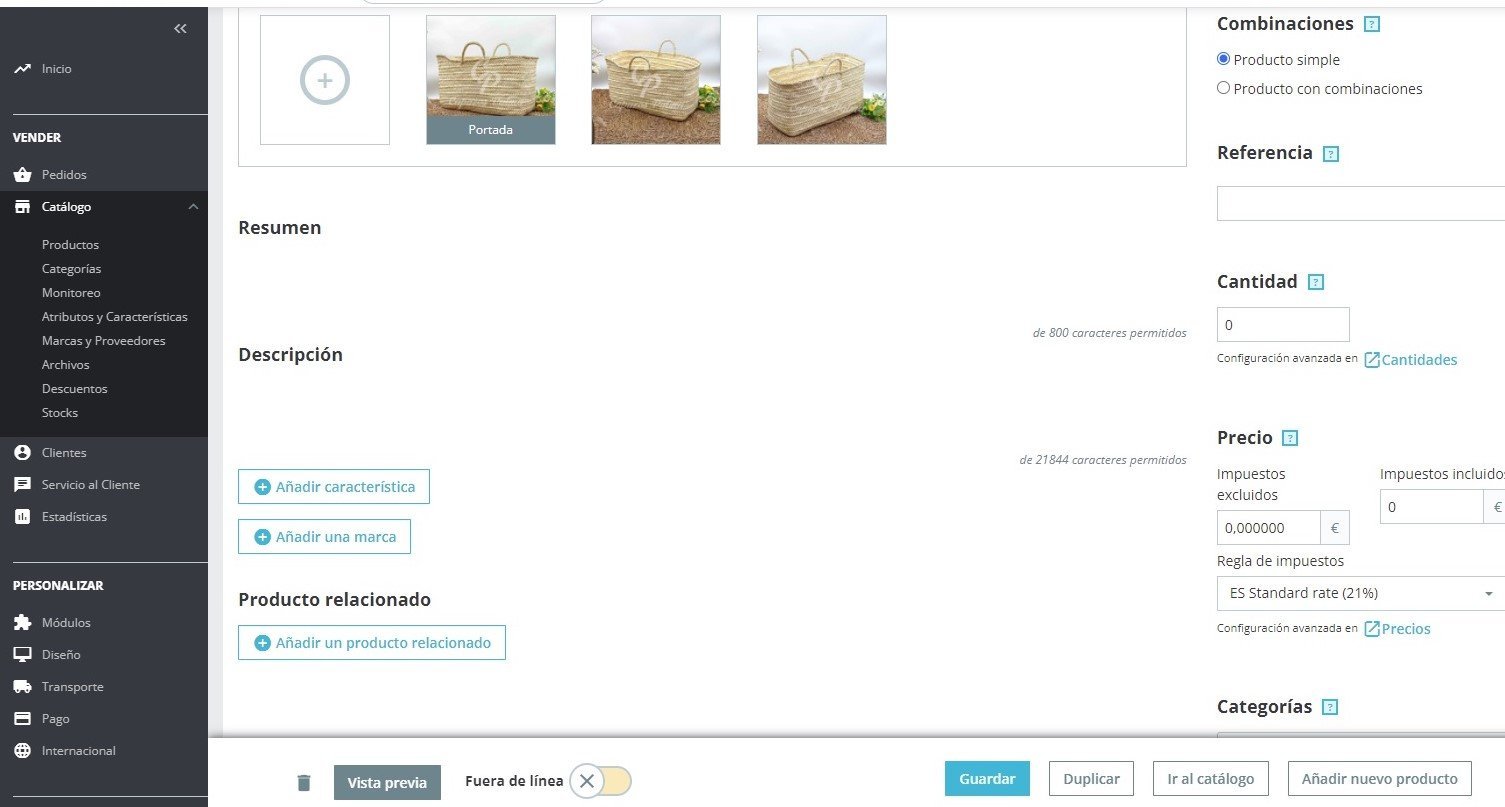
Task: Click the Transporte truck icon
Action: [22, 687]
